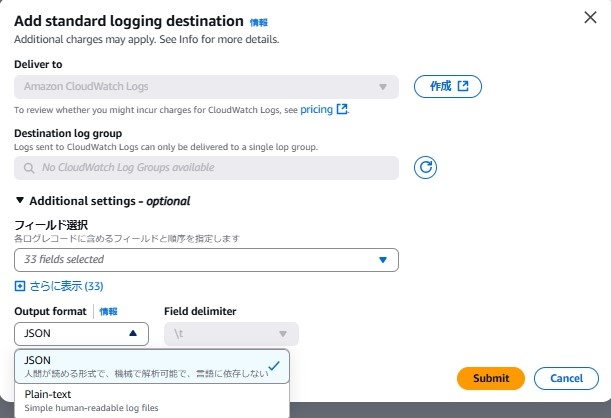Click the pricing link

tap(316, 109)
